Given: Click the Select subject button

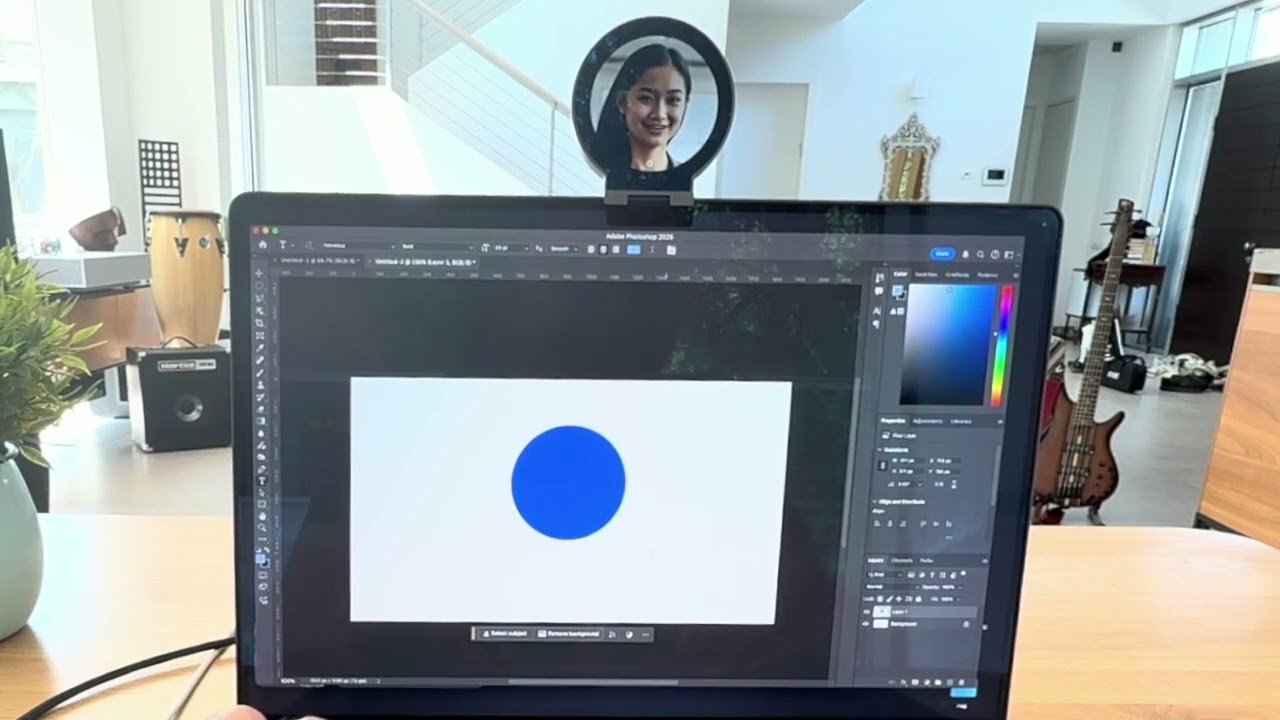Looking at the screenshot, I should coord(505,634).
